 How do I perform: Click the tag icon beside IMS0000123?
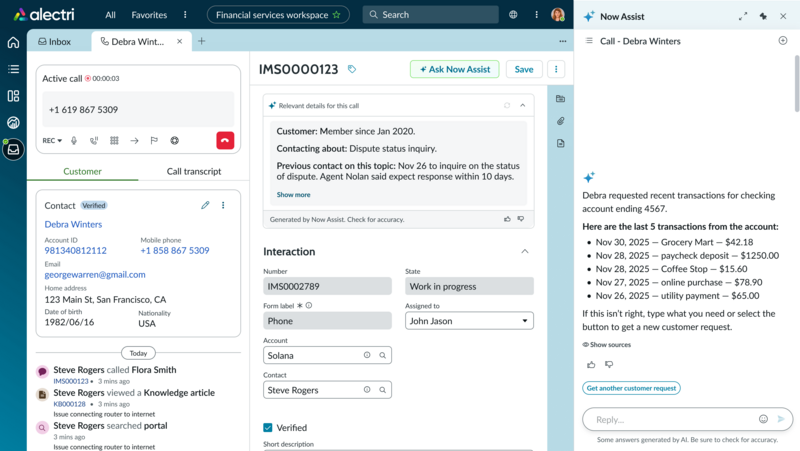[x=352, y=69]
